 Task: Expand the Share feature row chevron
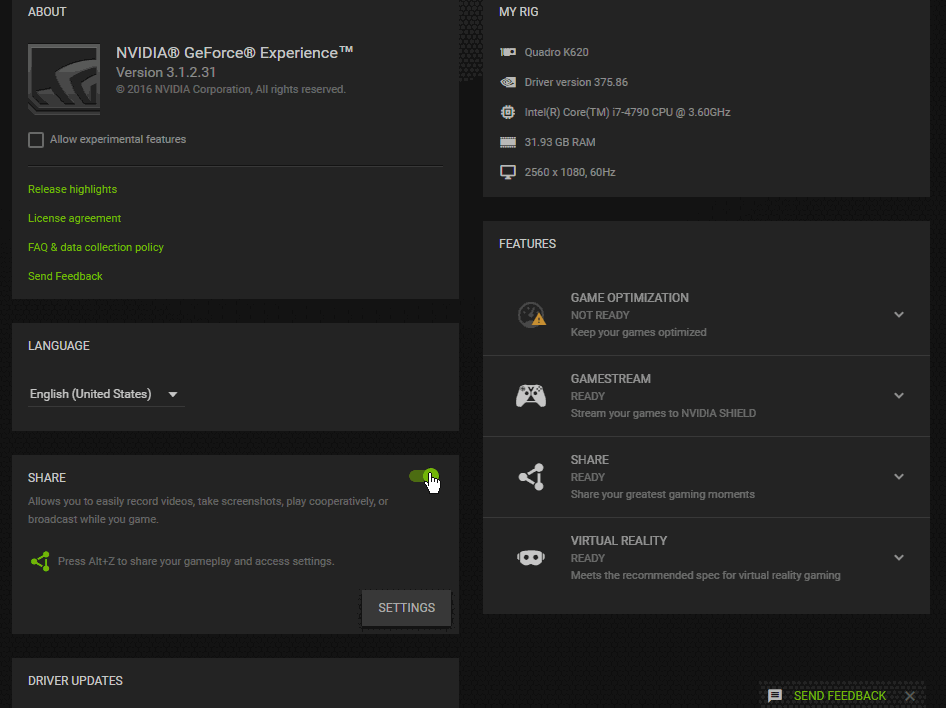(x=899, y=476)
